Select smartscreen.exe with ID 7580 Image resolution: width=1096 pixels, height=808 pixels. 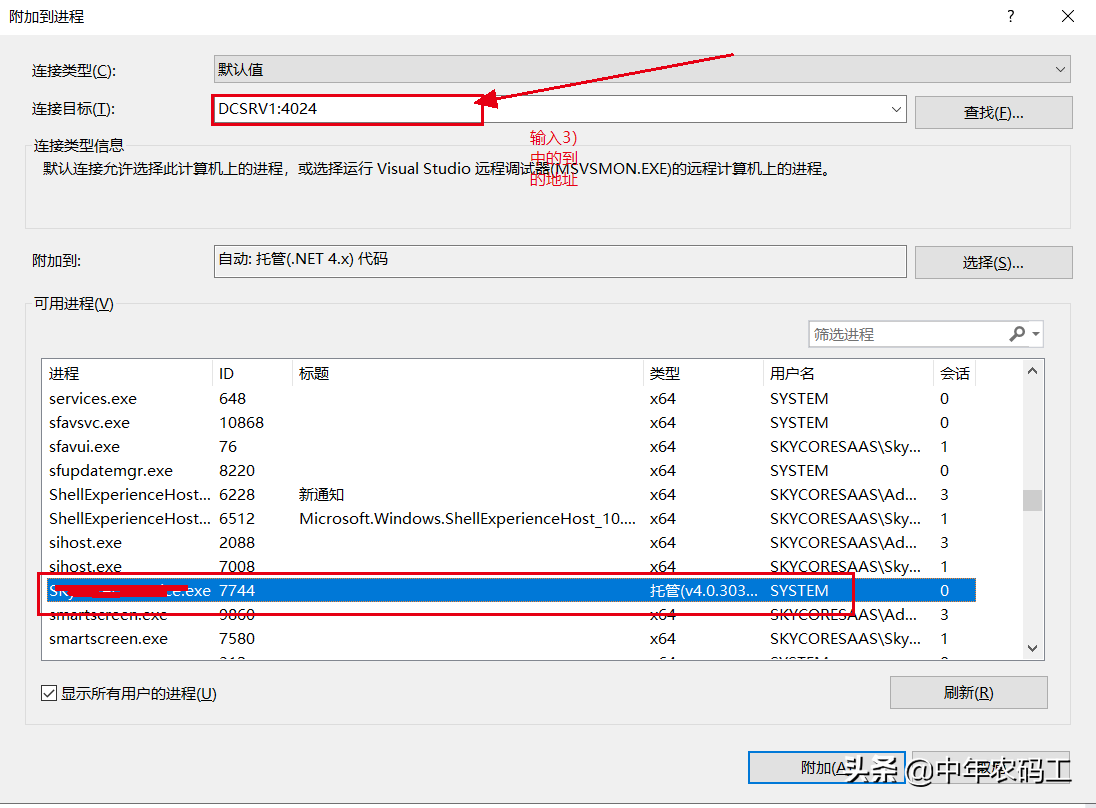pyautogui.click(x=509, y=638)
